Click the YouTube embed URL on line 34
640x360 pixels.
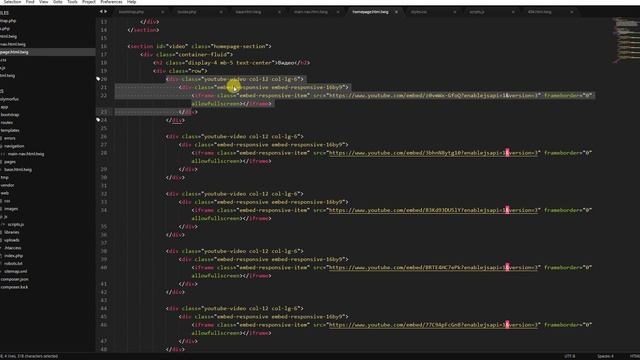[x=433, y=210]
